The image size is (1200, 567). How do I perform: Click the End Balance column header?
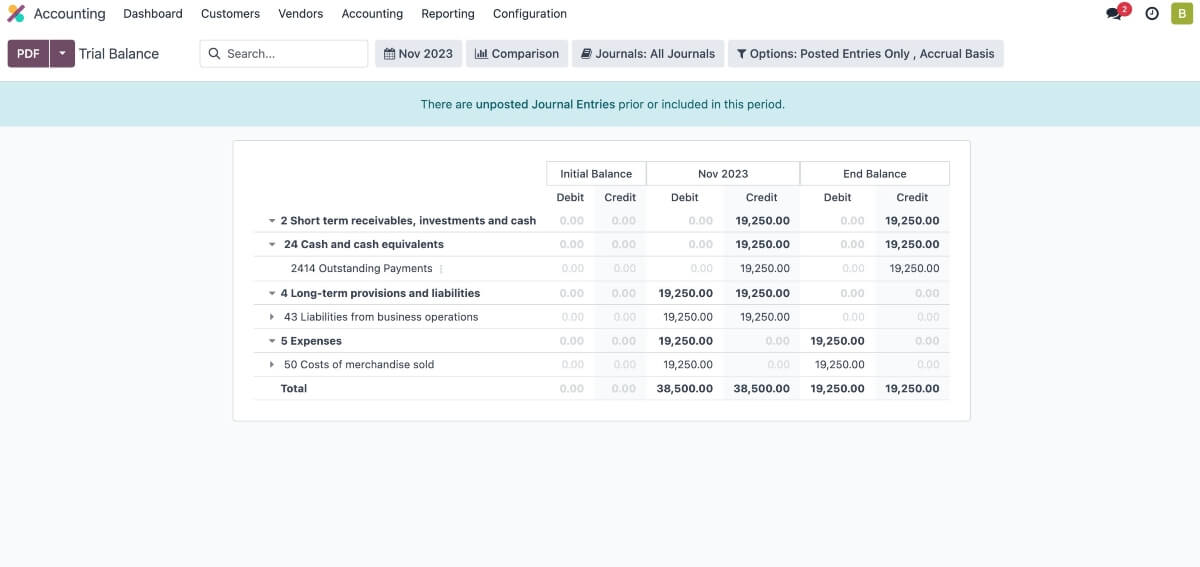[875, 174]
